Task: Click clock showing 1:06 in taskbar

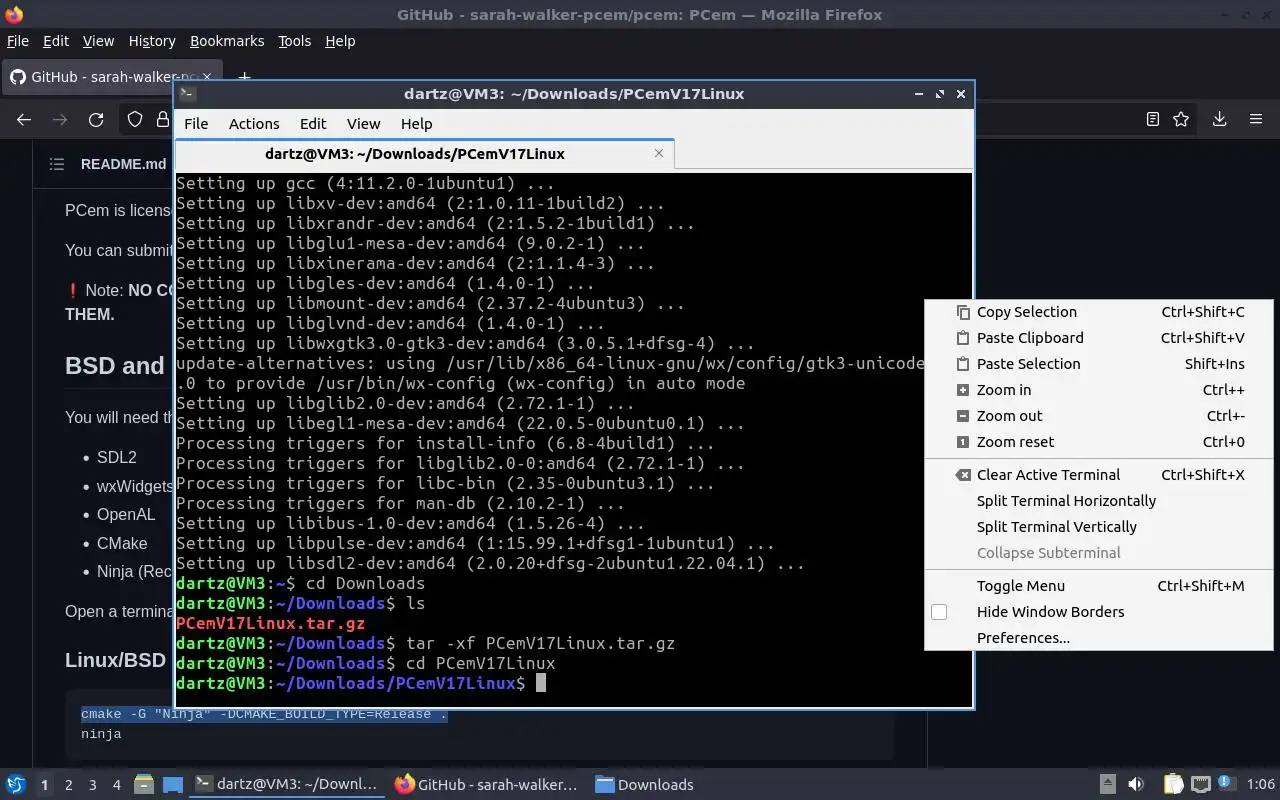Action: [1261, 784]
